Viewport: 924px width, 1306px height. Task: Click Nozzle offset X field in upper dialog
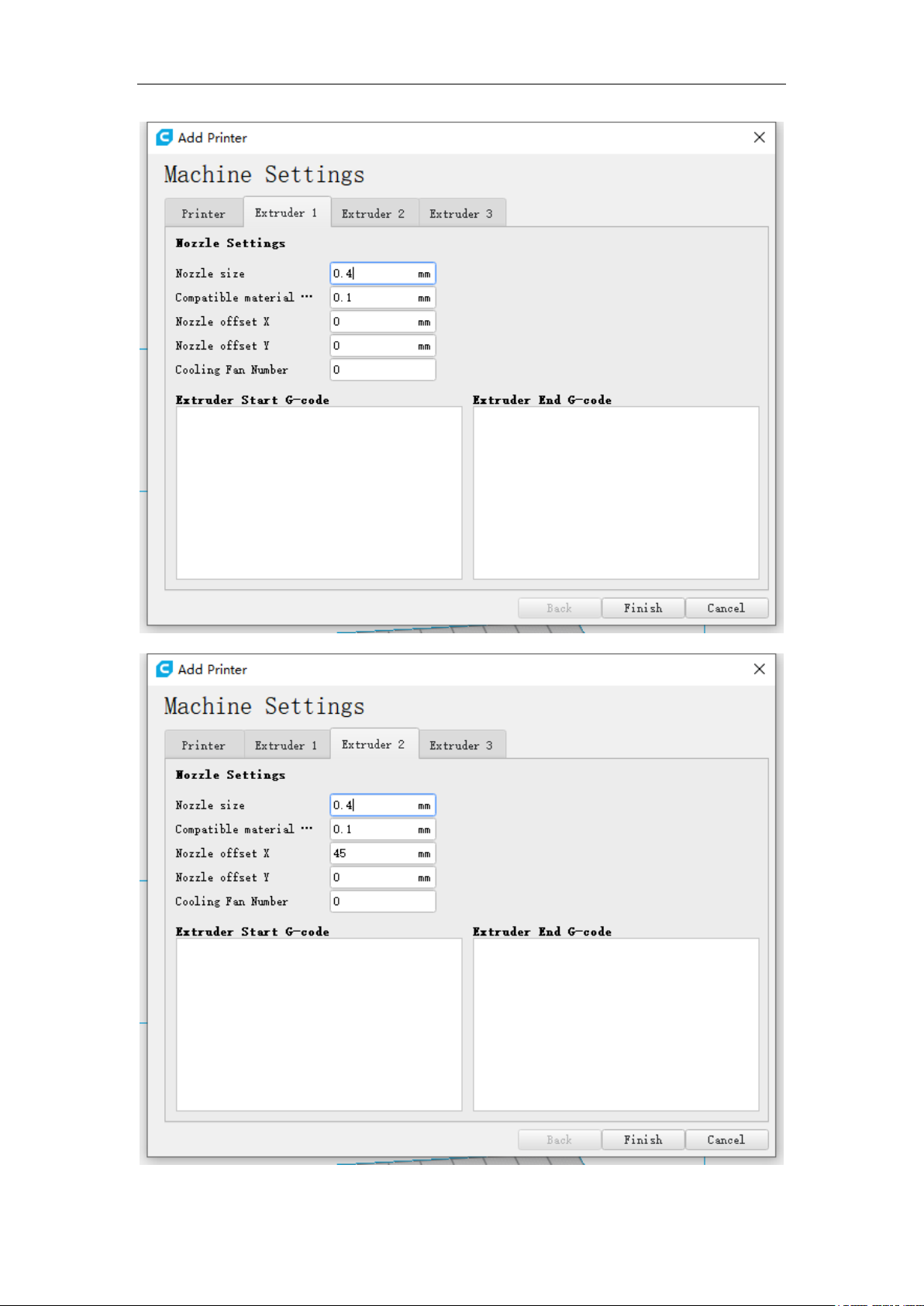coord(383,322)
